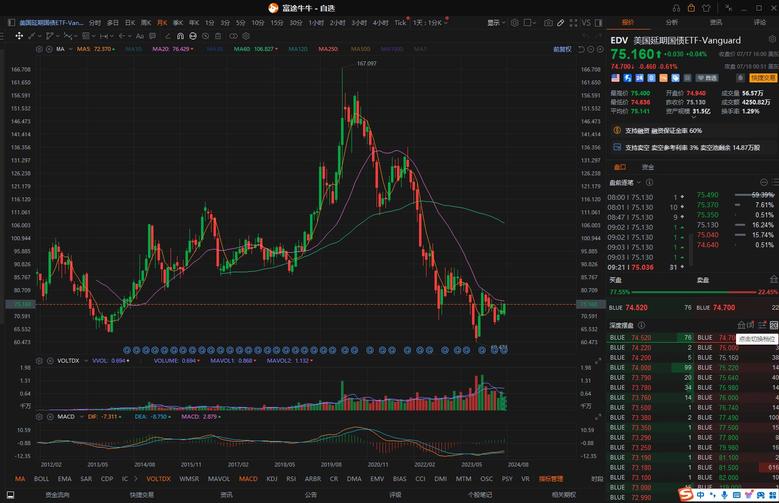The width and height of the screenshot is (779, 503).
Task: Open 相关期权 at bottom bar
Action: pyautogui.click(x=564, y=495)
